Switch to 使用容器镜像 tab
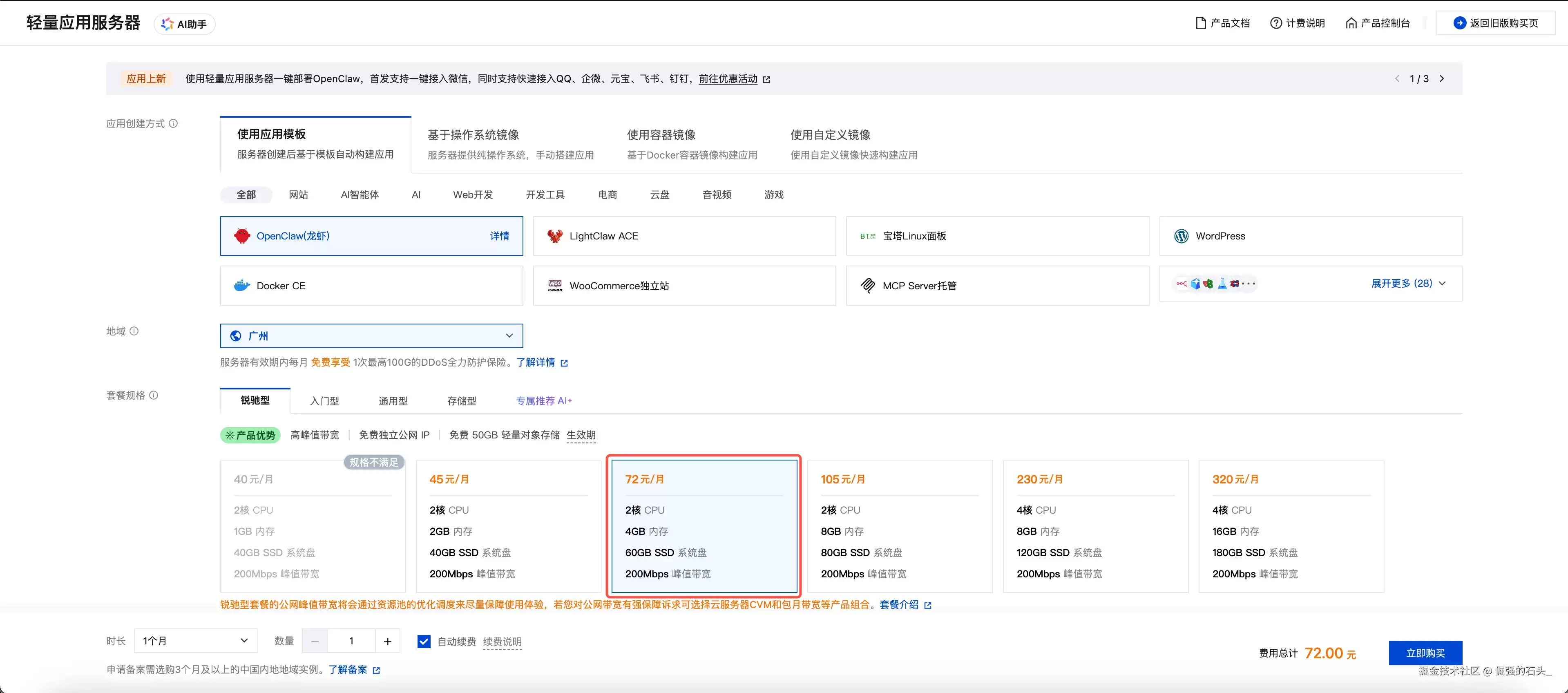The width and height of the screenshot is (1568, 693). (692, 145)
